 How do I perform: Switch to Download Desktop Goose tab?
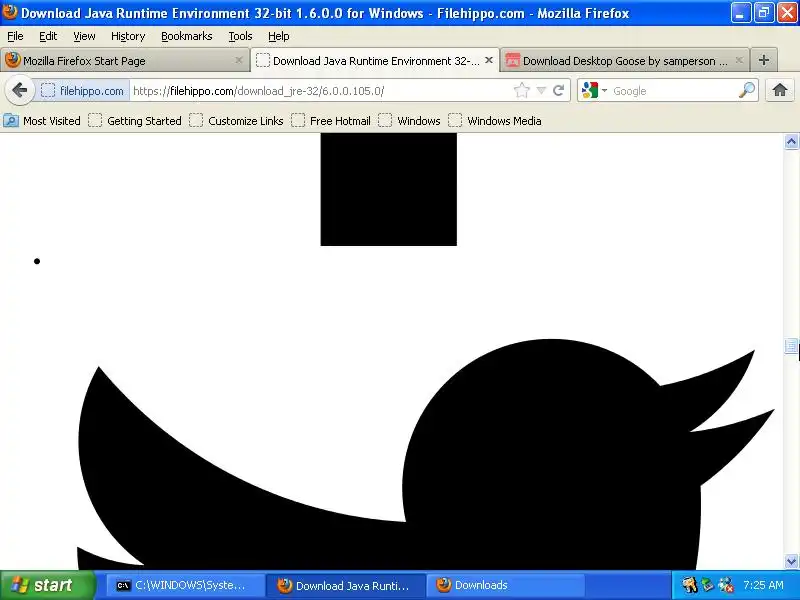(625, 60)
